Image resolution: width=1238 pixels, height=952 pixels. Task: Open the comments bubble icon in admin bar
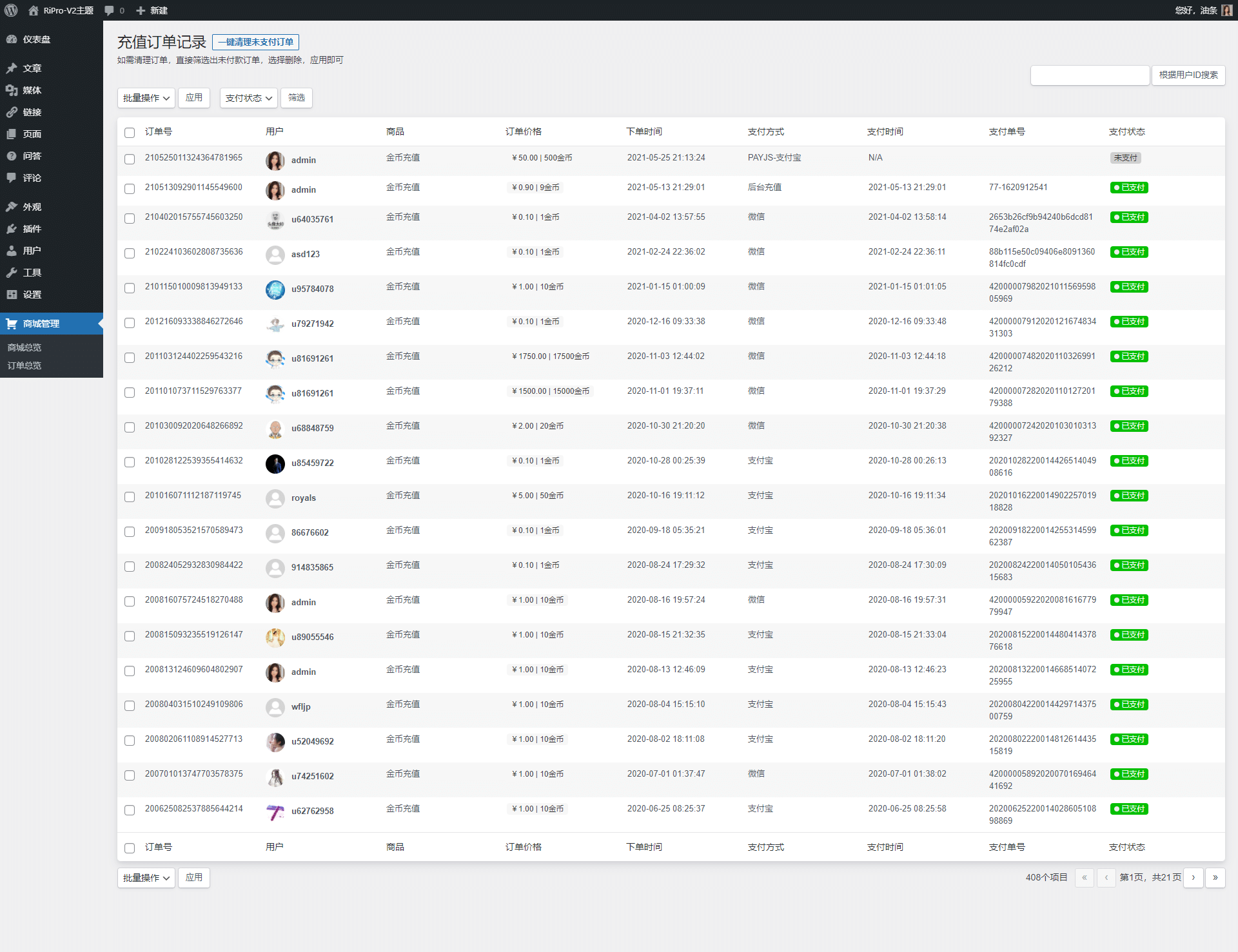coord(109,10)
